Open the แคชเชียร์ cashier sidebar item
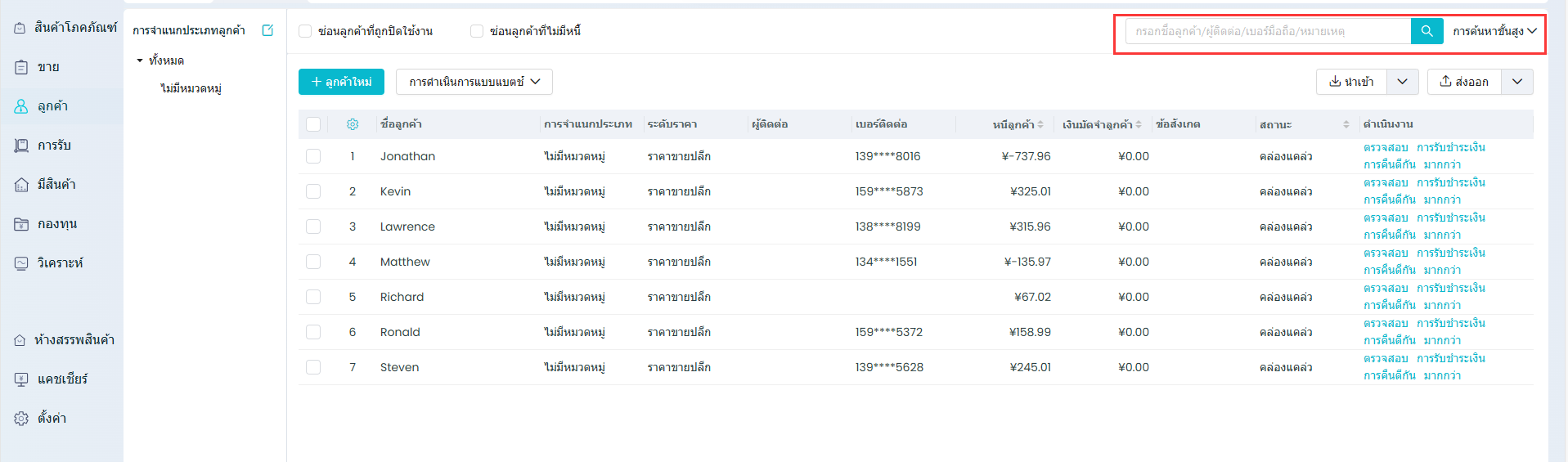The image size is (1568, 462). [x=62, y=379]
